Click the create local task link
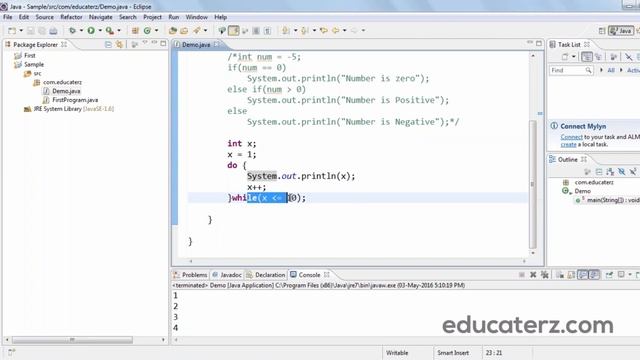Screen dimensions: 640x360 pos(568,144)
